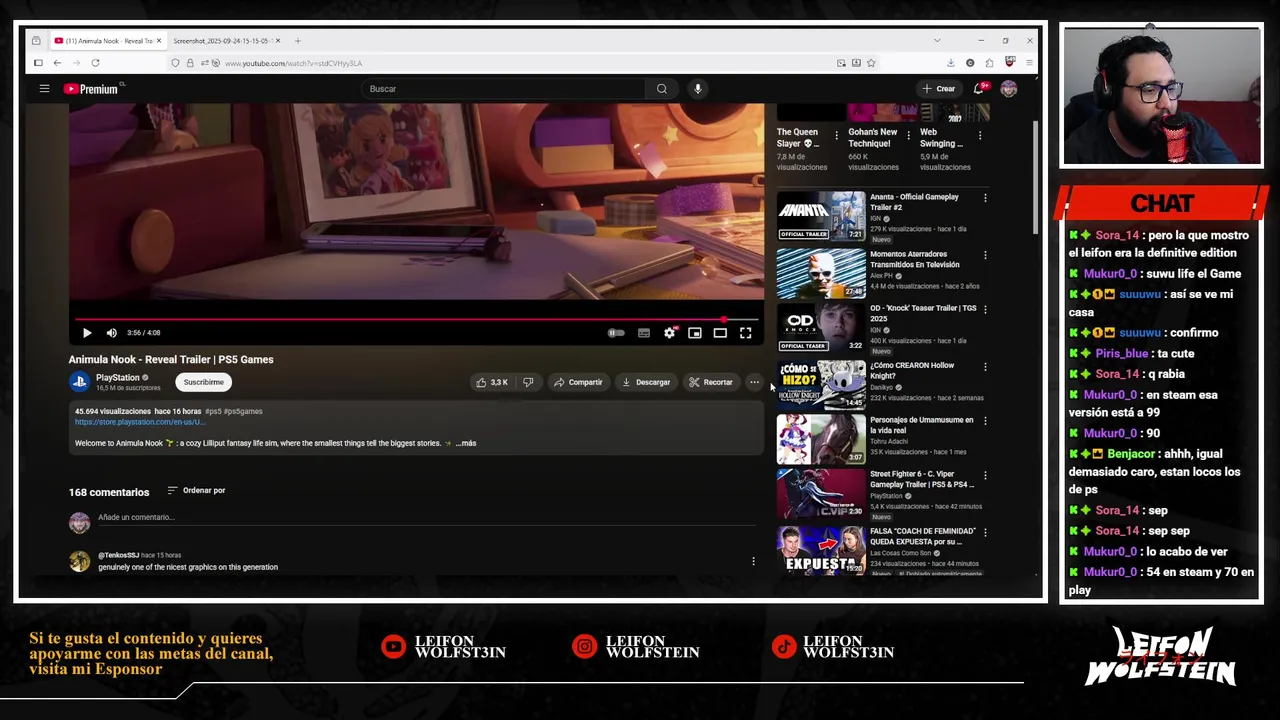1280x720 pixels.
Task: Open options for Ananta Gameplay Trailer video
Action: coord(985,198)
